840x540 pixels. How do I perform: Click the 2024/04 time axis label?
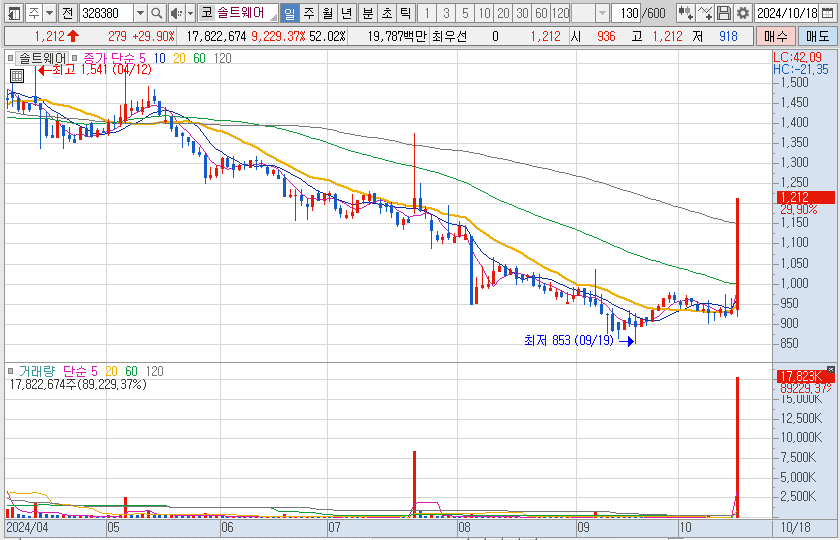26,527
